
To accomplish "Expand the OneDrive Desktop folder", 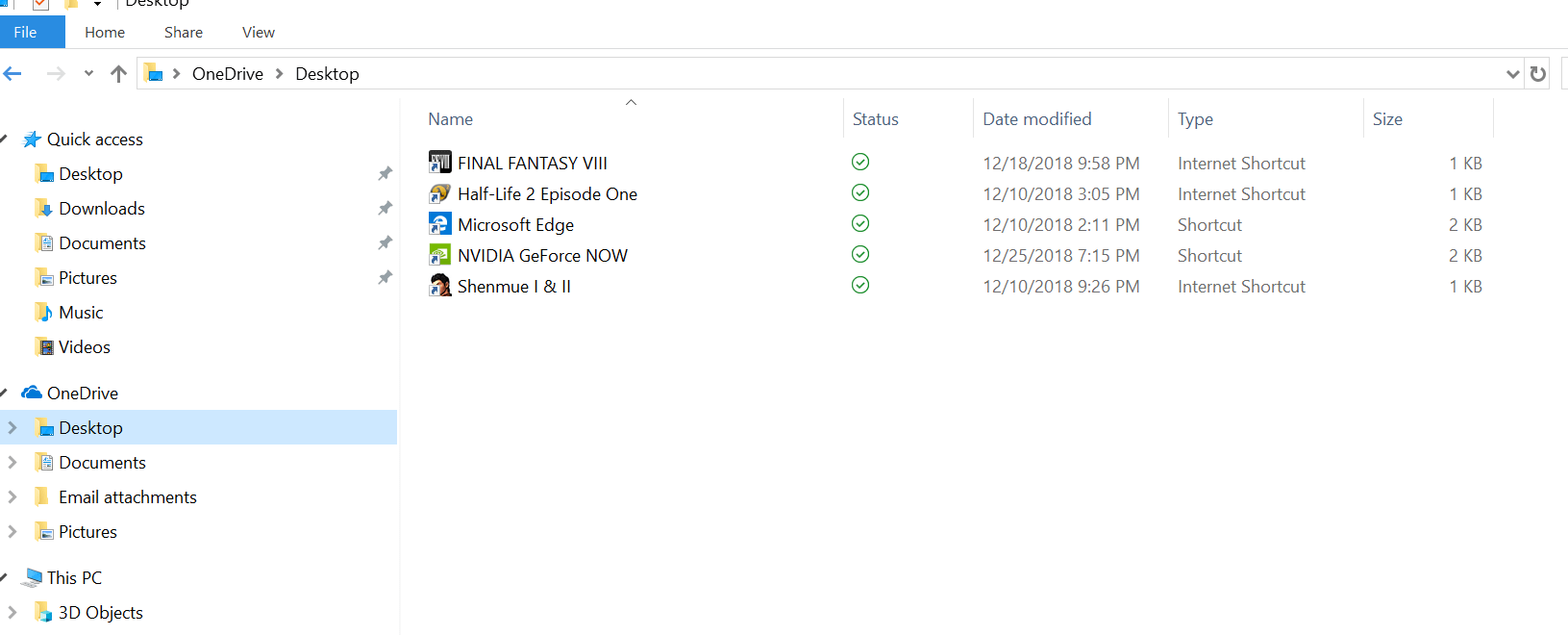I will click(12, 427).
